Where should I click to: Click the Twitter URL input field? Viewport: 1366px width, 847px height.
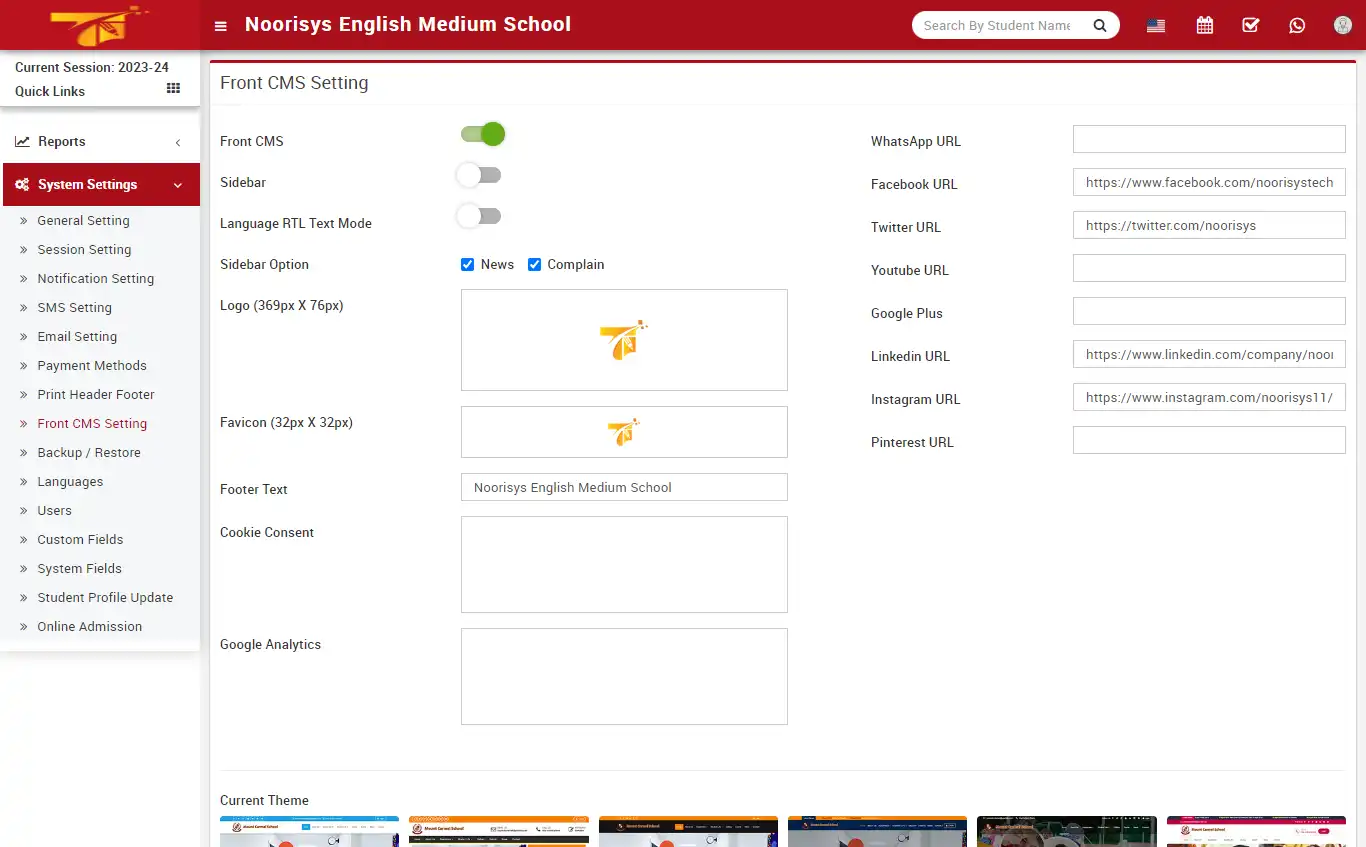click(1208, 225)
